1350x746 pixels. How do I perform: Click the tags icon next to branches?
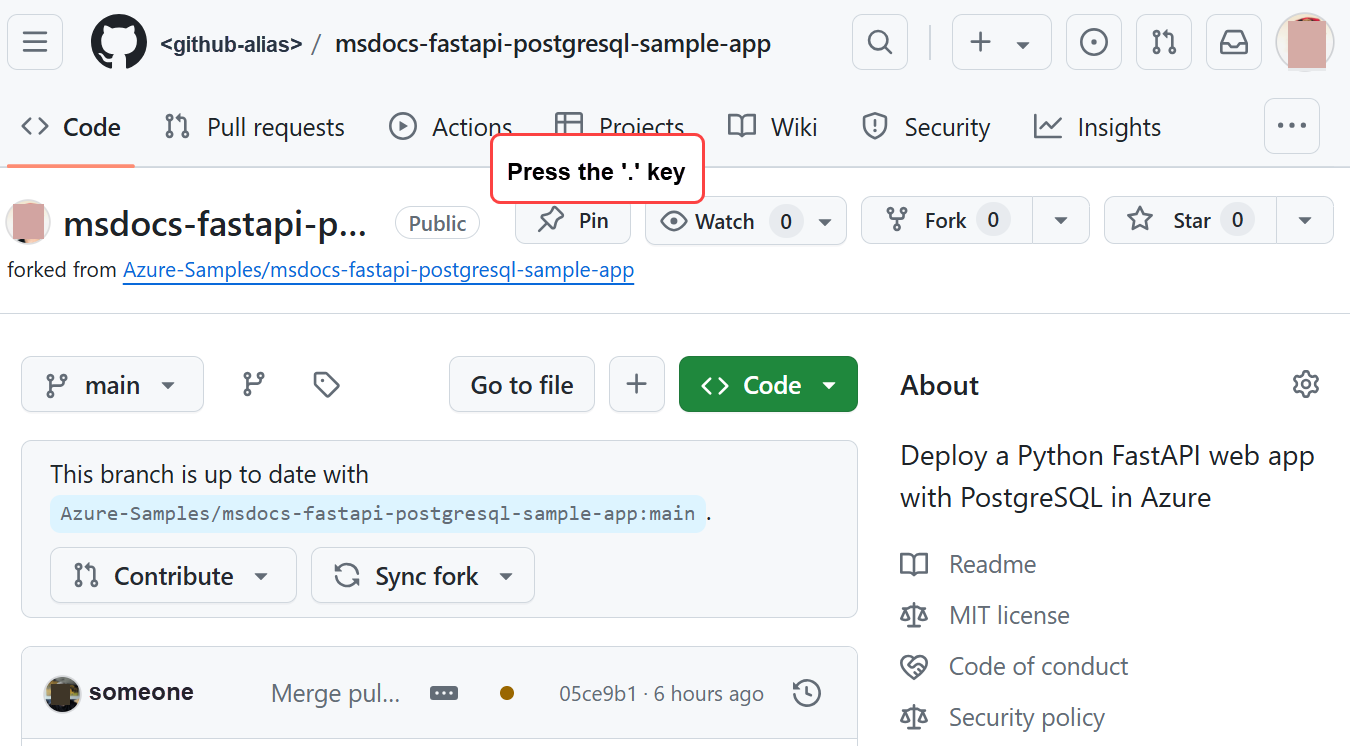[x=326, y=384]
